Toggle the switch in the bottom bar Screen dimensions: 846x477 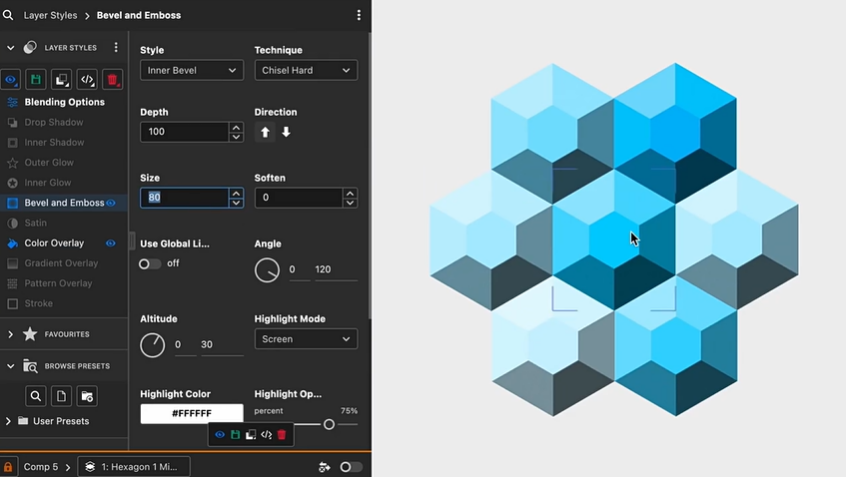point(351,467)
